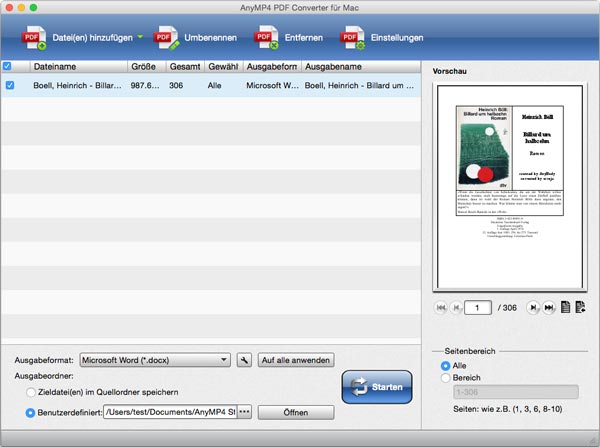Click the size cell '987.6...'
This screenshot has height=447, width=600.
(145, 85)
